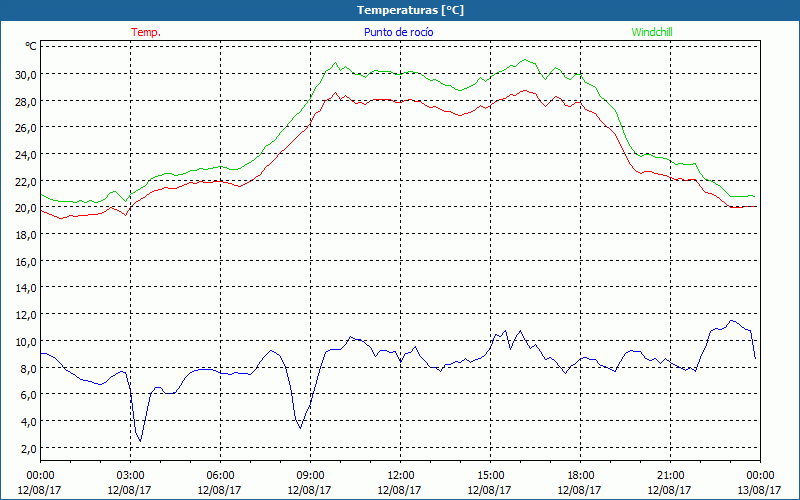Viewport: 800px width, 500px height.
Task: Click the 06:00 time axis label
Action: [x=220, y=476]
